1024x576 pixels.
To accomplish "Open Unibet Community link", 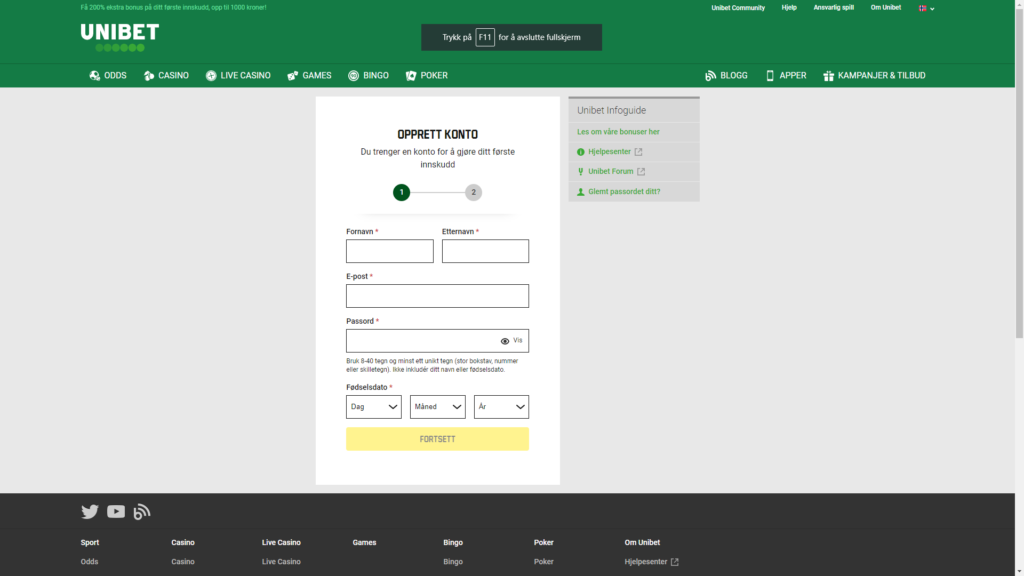I will [x=738, y=8].
